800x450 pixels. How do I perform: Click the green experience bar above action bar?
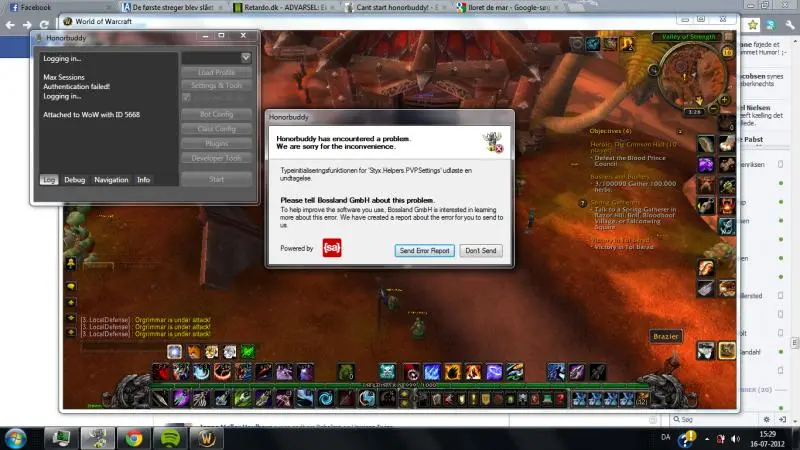pos(398,385)
